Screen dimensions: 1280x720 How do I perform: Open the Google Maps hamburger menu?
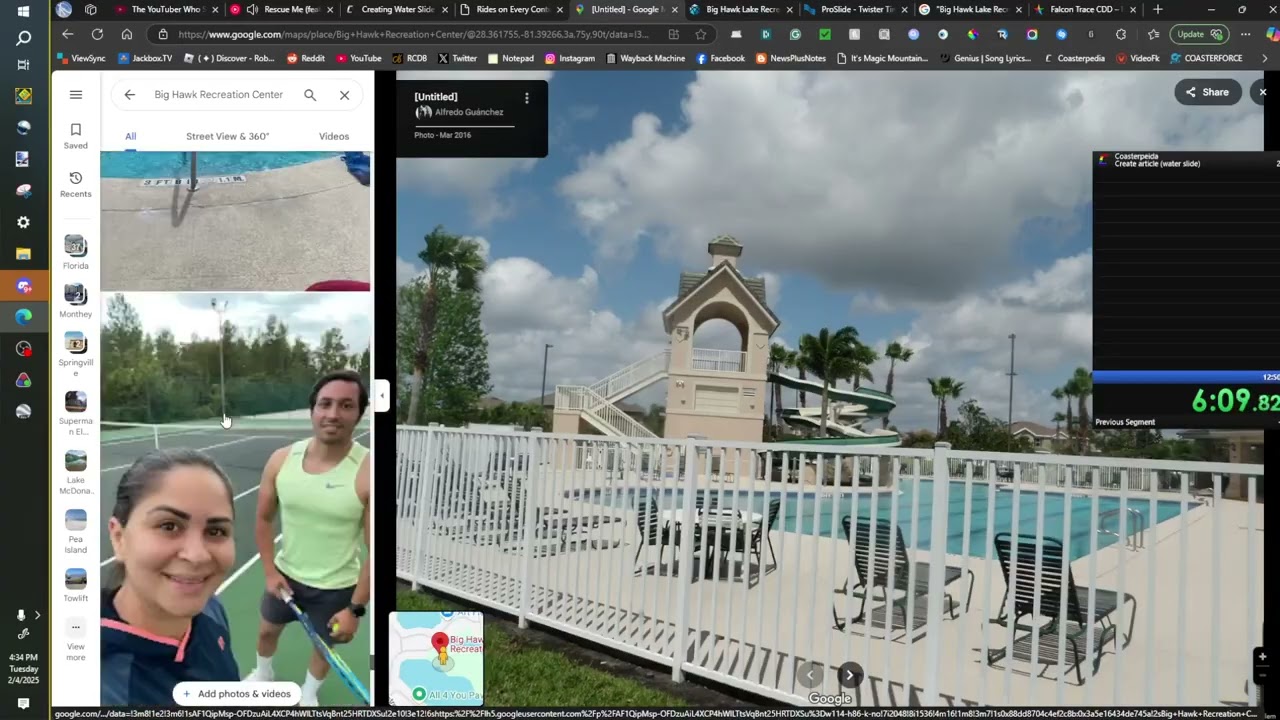click(76, 95)
